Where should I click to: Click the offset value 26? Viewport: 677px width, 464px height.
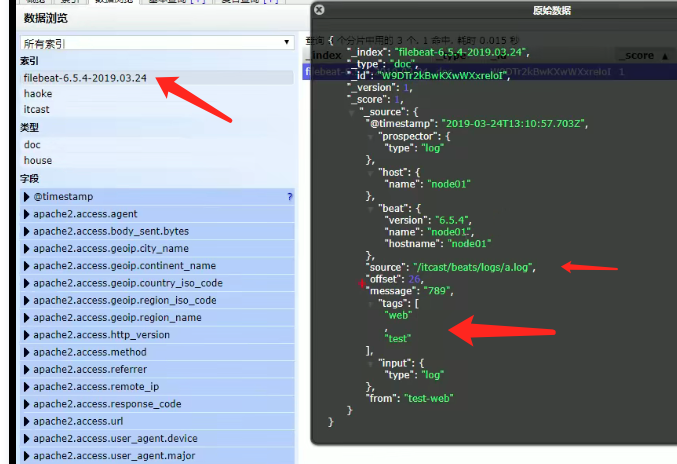point(414,279)
